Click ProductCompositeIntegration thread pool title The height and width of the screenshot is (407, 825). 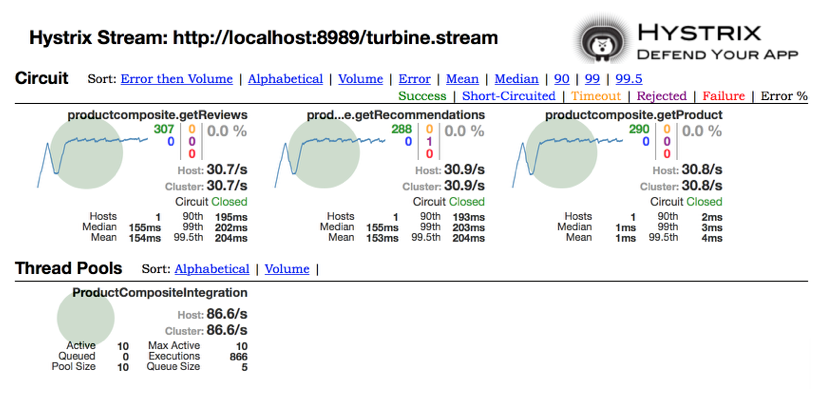pyautogui.click(x=160, y=293)
